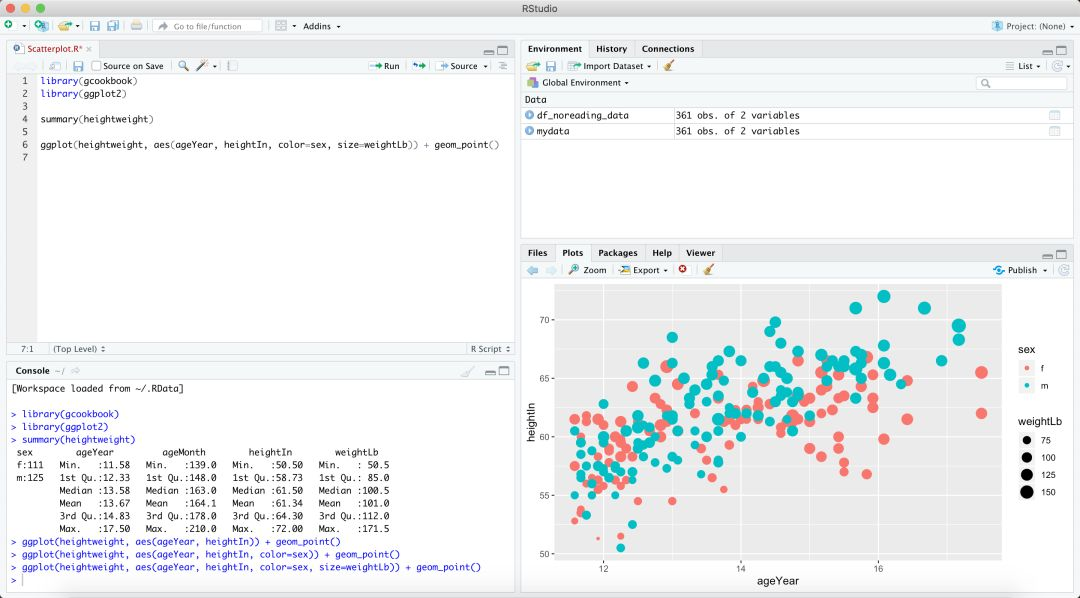Click the Go to file/function field
Image resolution: width=1080 pixels, height=598 pixels.
(207, 26)
